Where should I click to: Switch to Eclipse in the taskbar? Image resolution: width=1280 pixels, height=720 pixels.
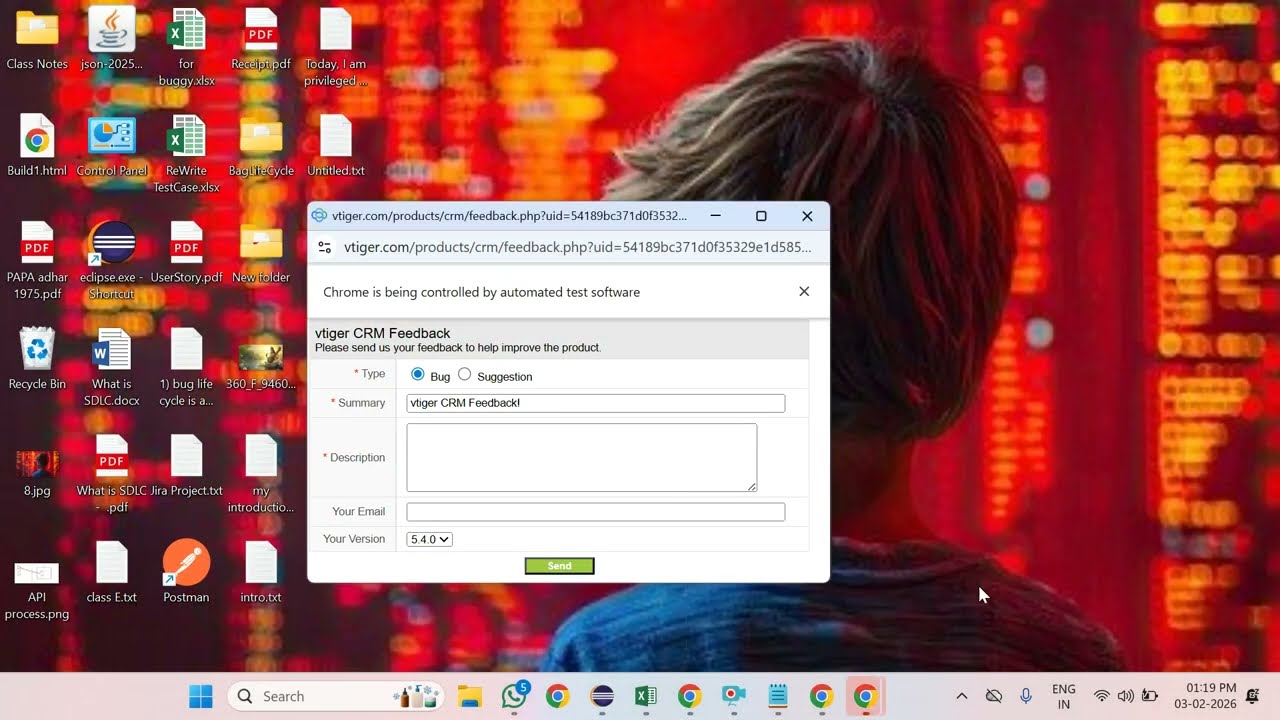[x=602, y=696]
